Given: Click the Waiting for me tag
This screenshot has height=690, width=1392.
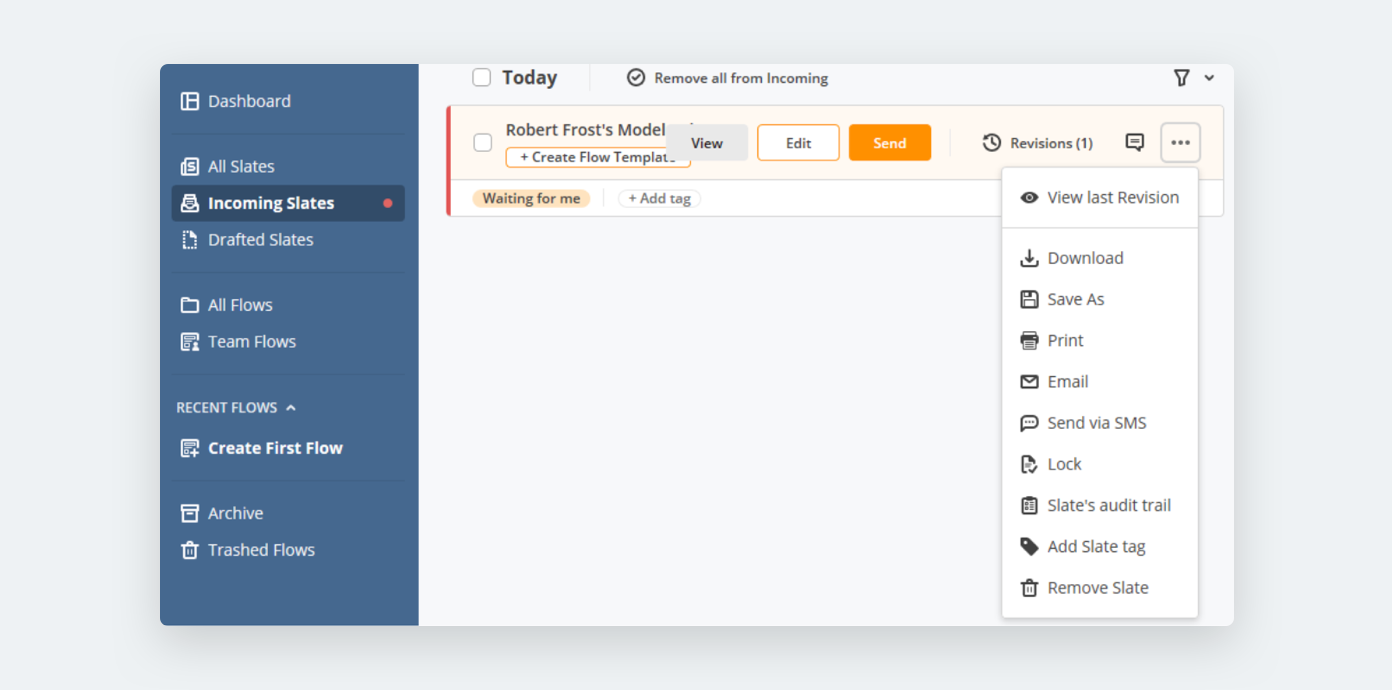Looking at the screenshot, I should (x=531, y=198).
